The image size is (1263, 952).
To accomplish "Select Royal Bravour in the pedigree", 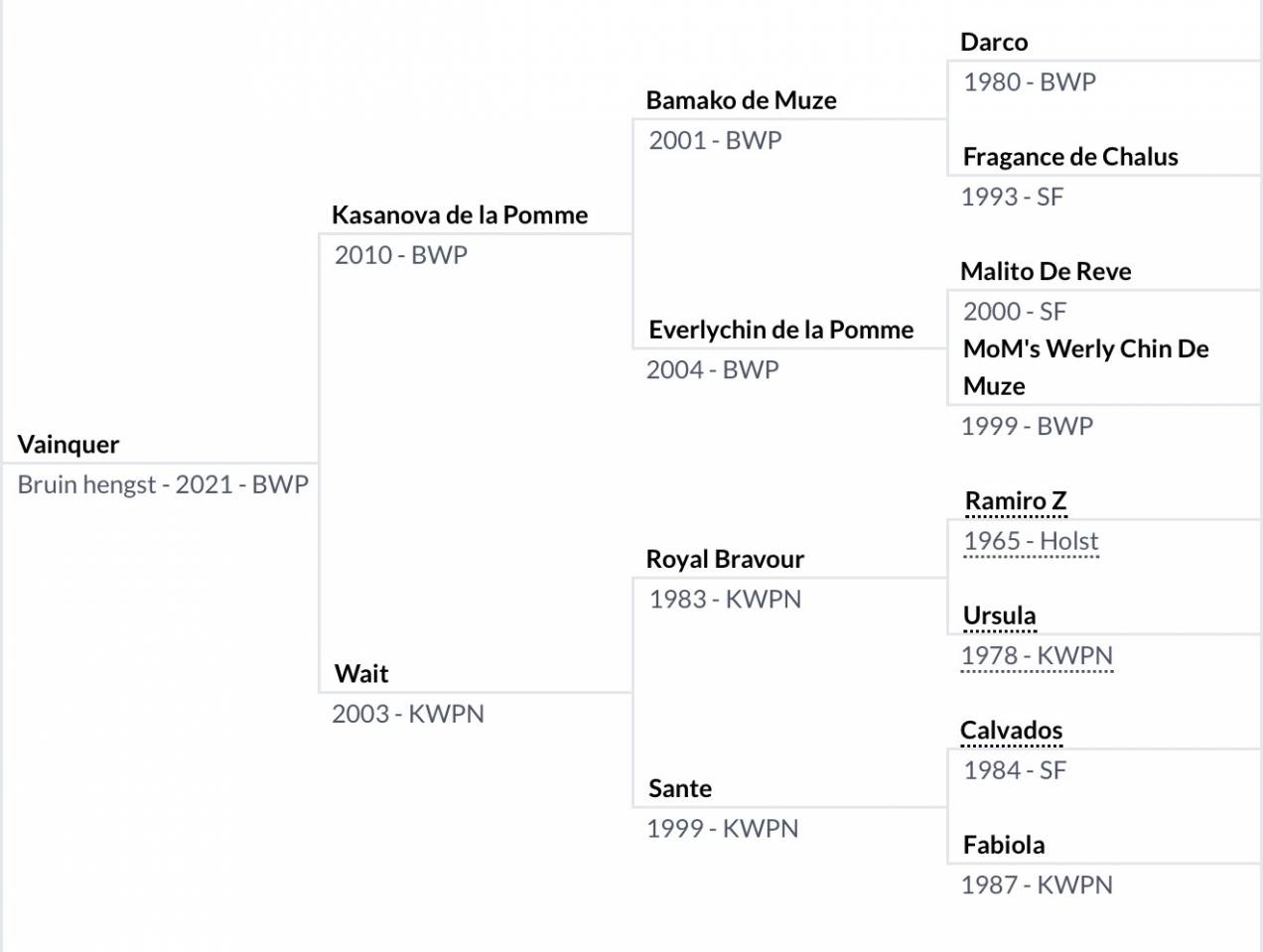I will [725, 559].
